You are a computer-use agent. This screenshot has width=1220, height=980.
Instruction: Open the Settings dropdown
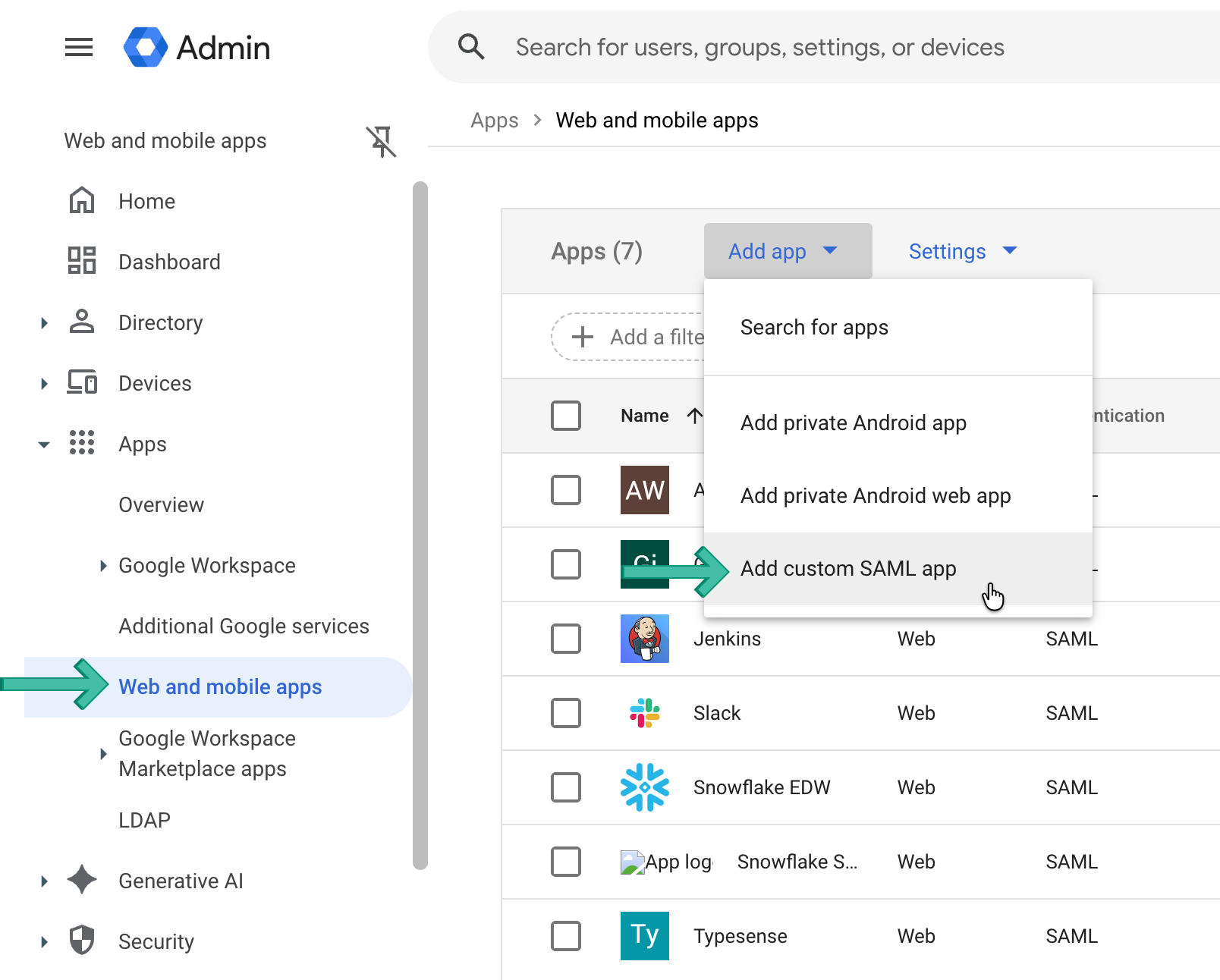pyautogui.click(x=962, y=251)
